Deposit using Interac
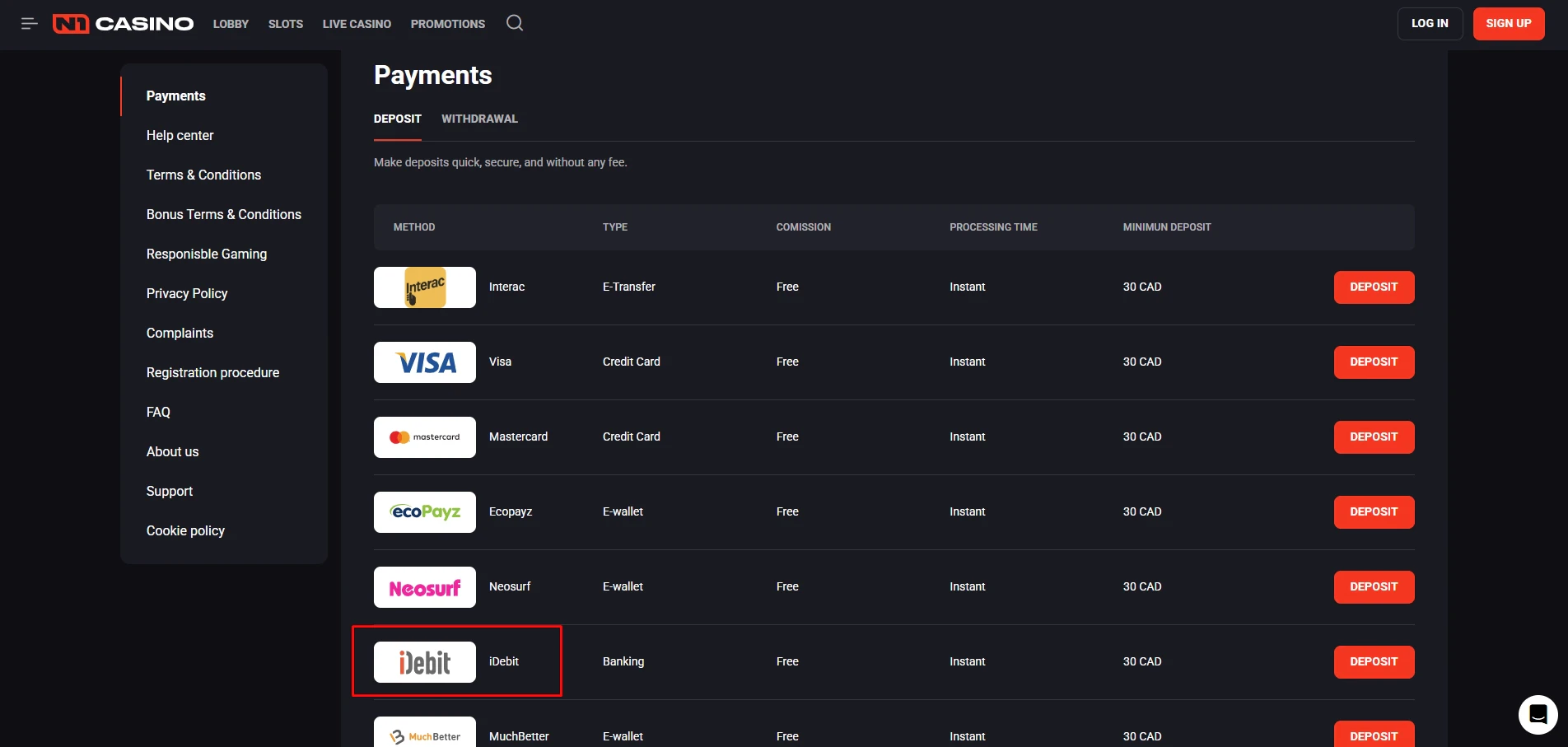 (1374, 287)
